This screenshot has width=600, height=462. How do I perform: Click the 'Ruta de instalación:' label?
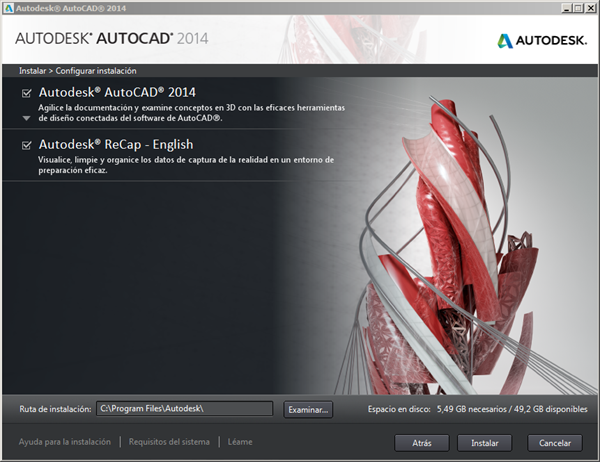pyautogui.click(x=55, y=409)
